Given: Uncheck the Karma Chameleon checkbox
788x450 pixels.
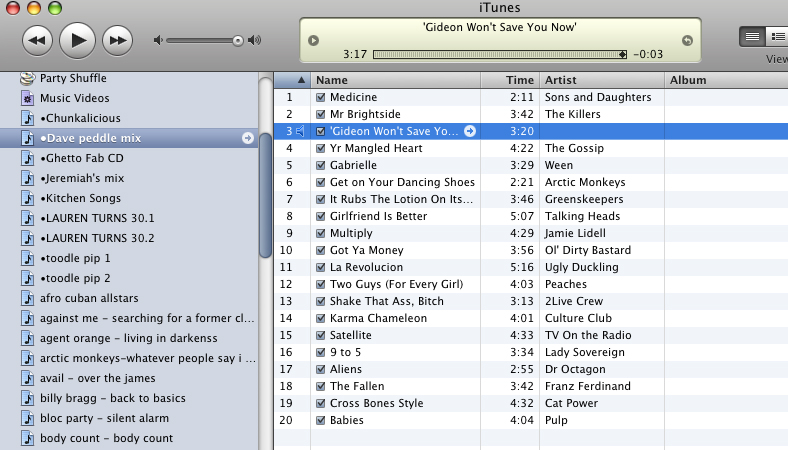Looking at the screenshot, I should [321, 318].
